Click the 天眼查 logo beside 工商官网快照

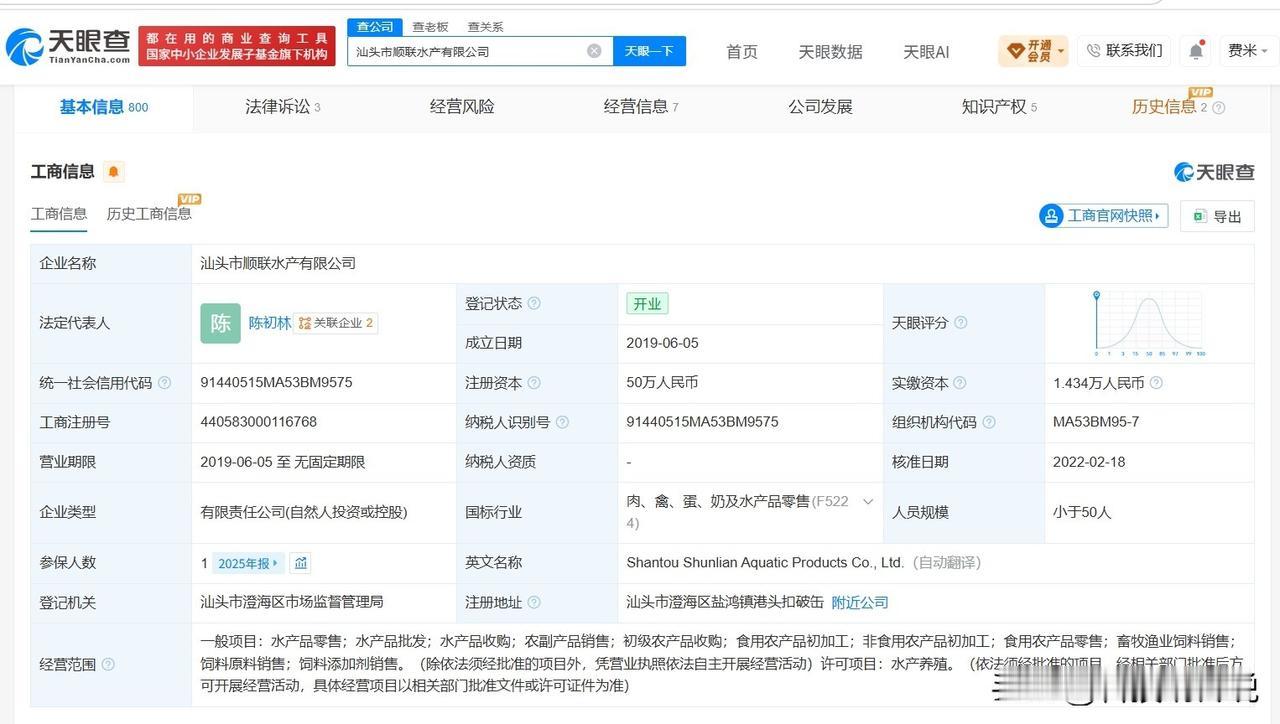click(1214, 172)
